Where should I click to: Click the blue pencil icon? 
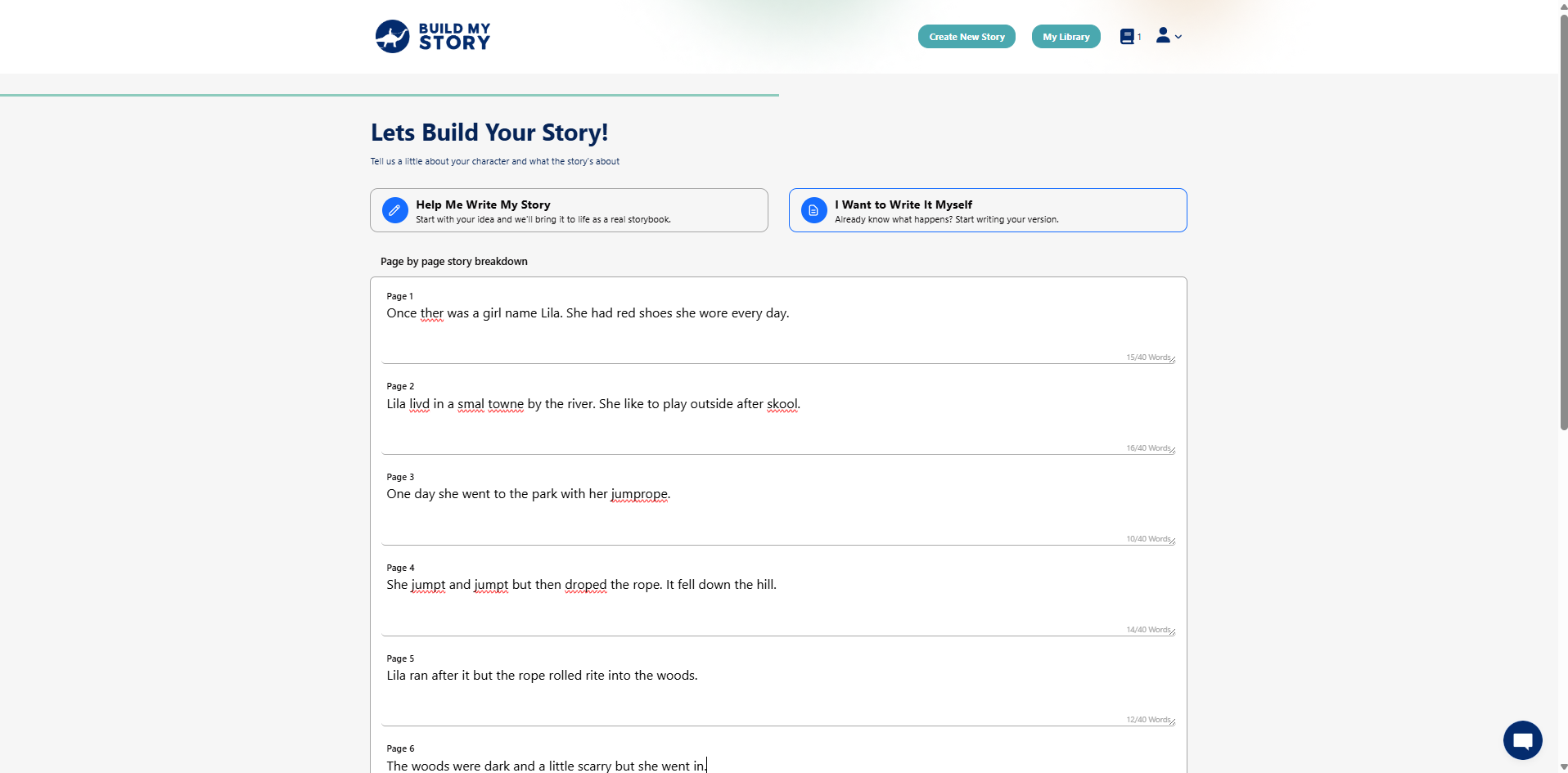coord(394,210)
